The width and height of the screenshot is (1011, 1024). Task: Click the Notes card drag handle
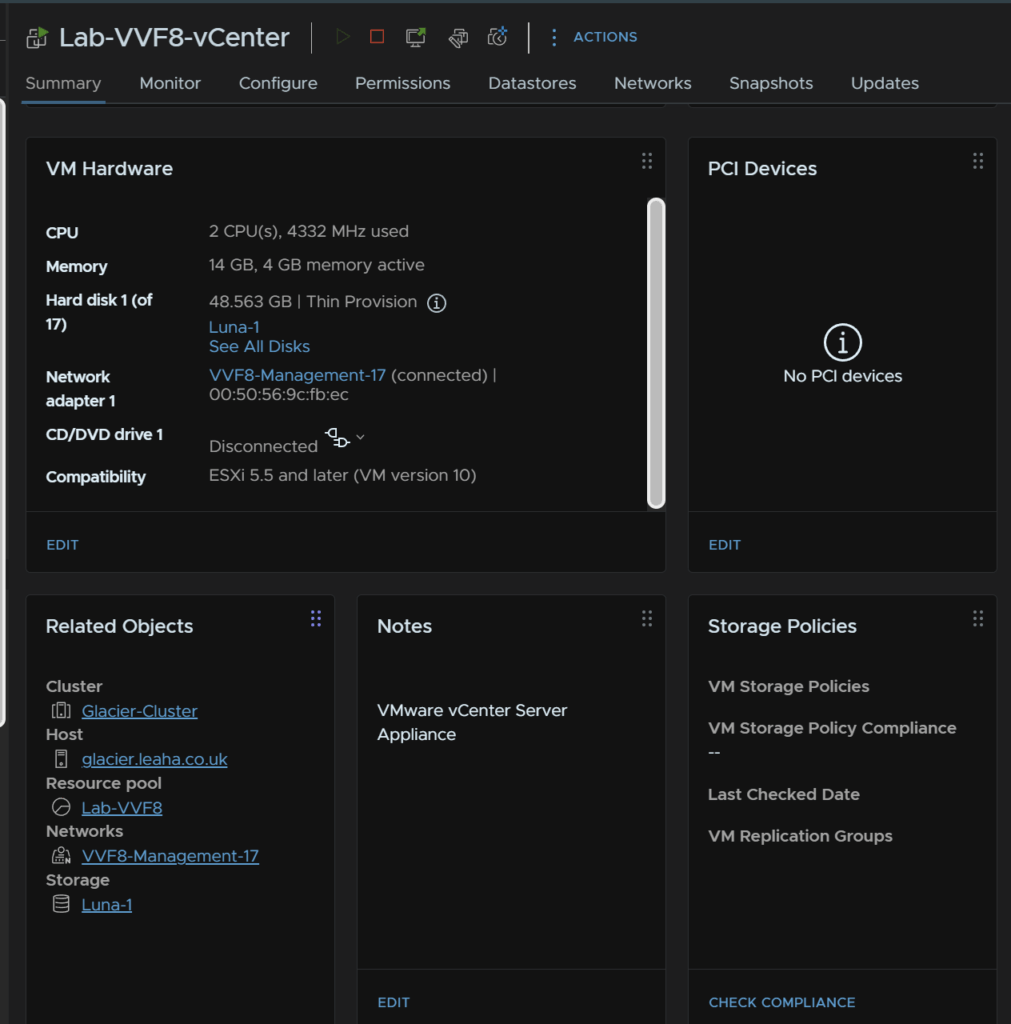(647, 618)
